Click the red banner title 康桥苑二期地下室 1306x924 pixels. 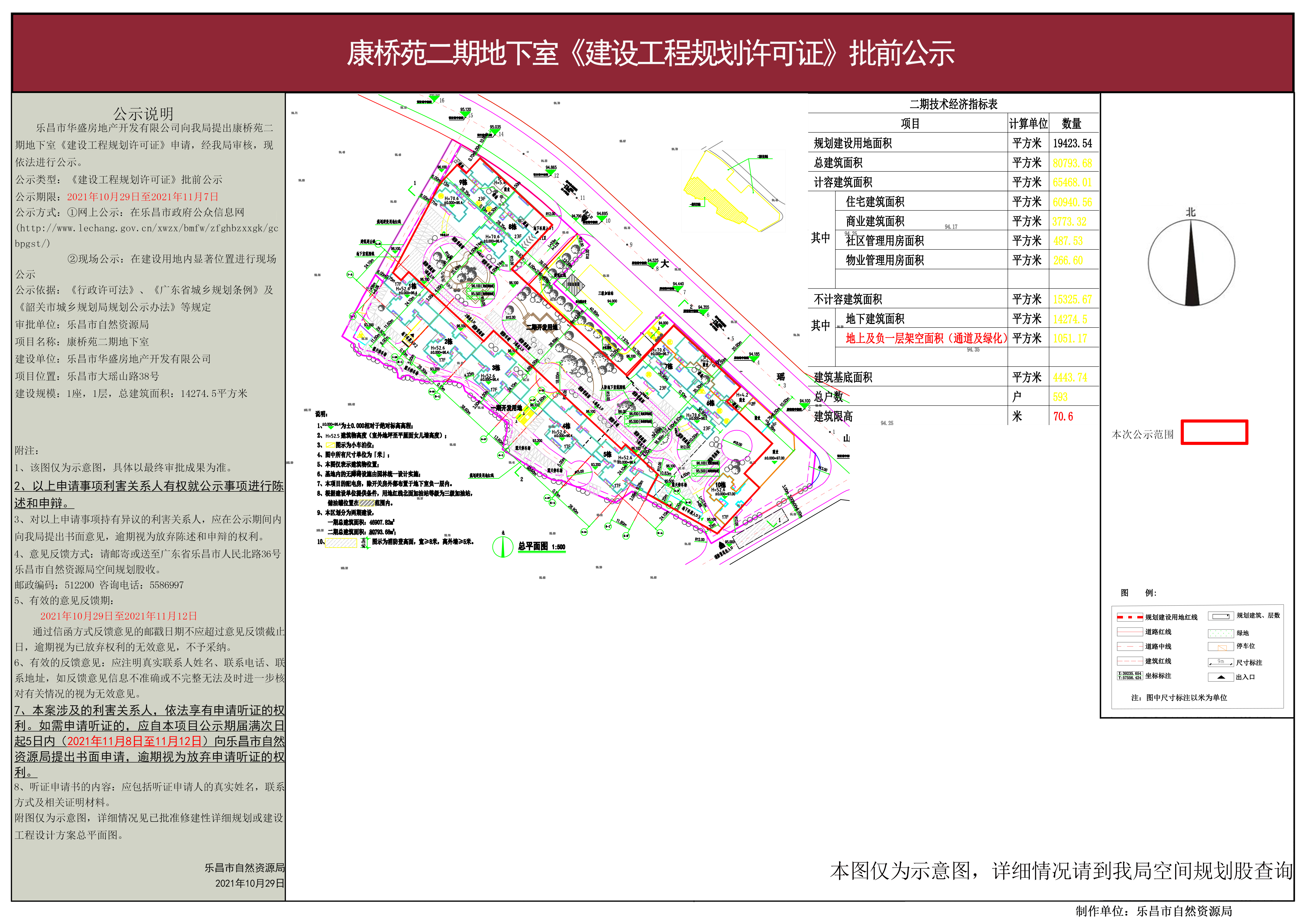point(650,53)
